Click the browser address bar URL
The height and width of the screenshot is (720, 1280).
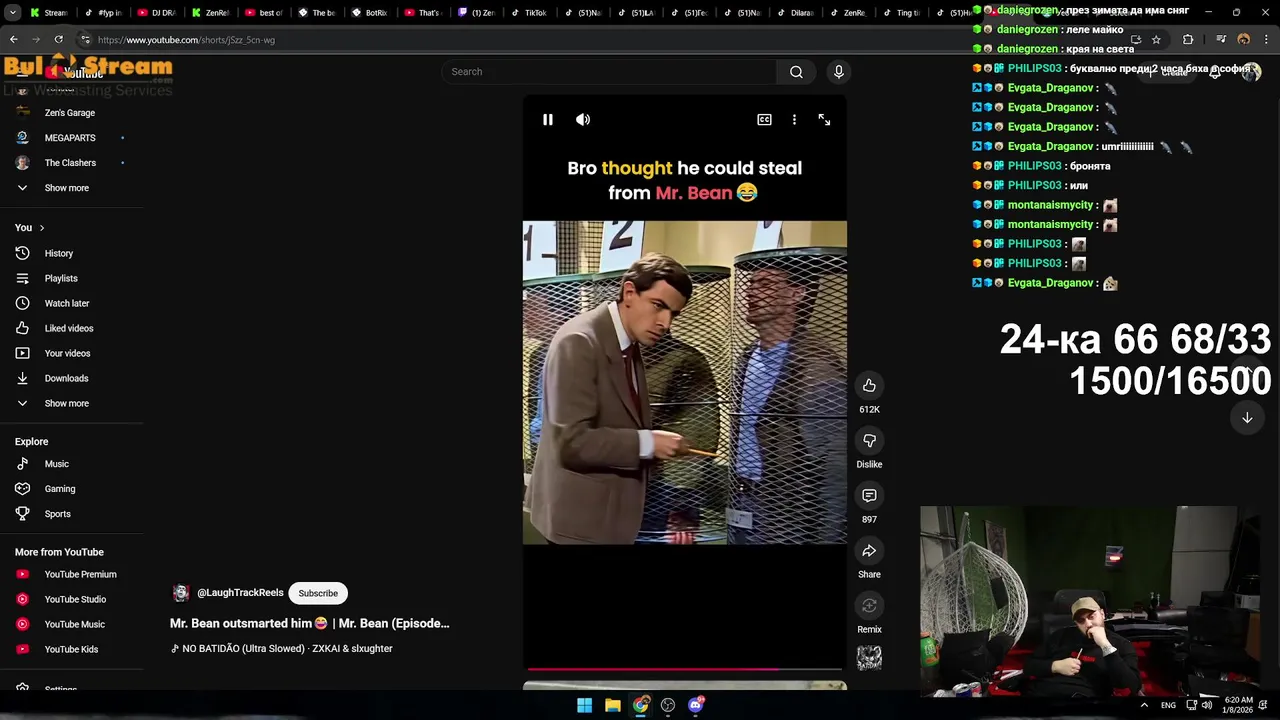coord(187,40)
